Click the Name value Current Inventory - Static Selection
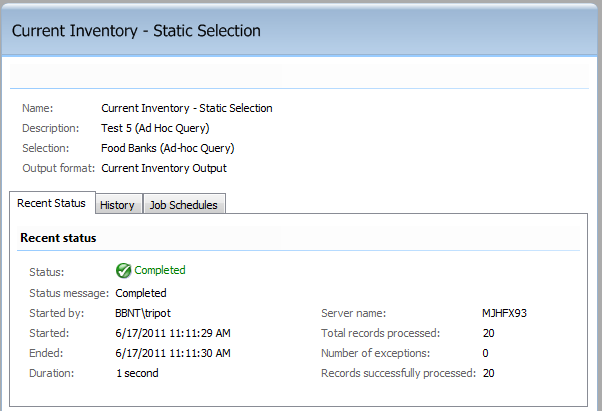The height and width of the screenshot is (411, 602). click(187, 108)
